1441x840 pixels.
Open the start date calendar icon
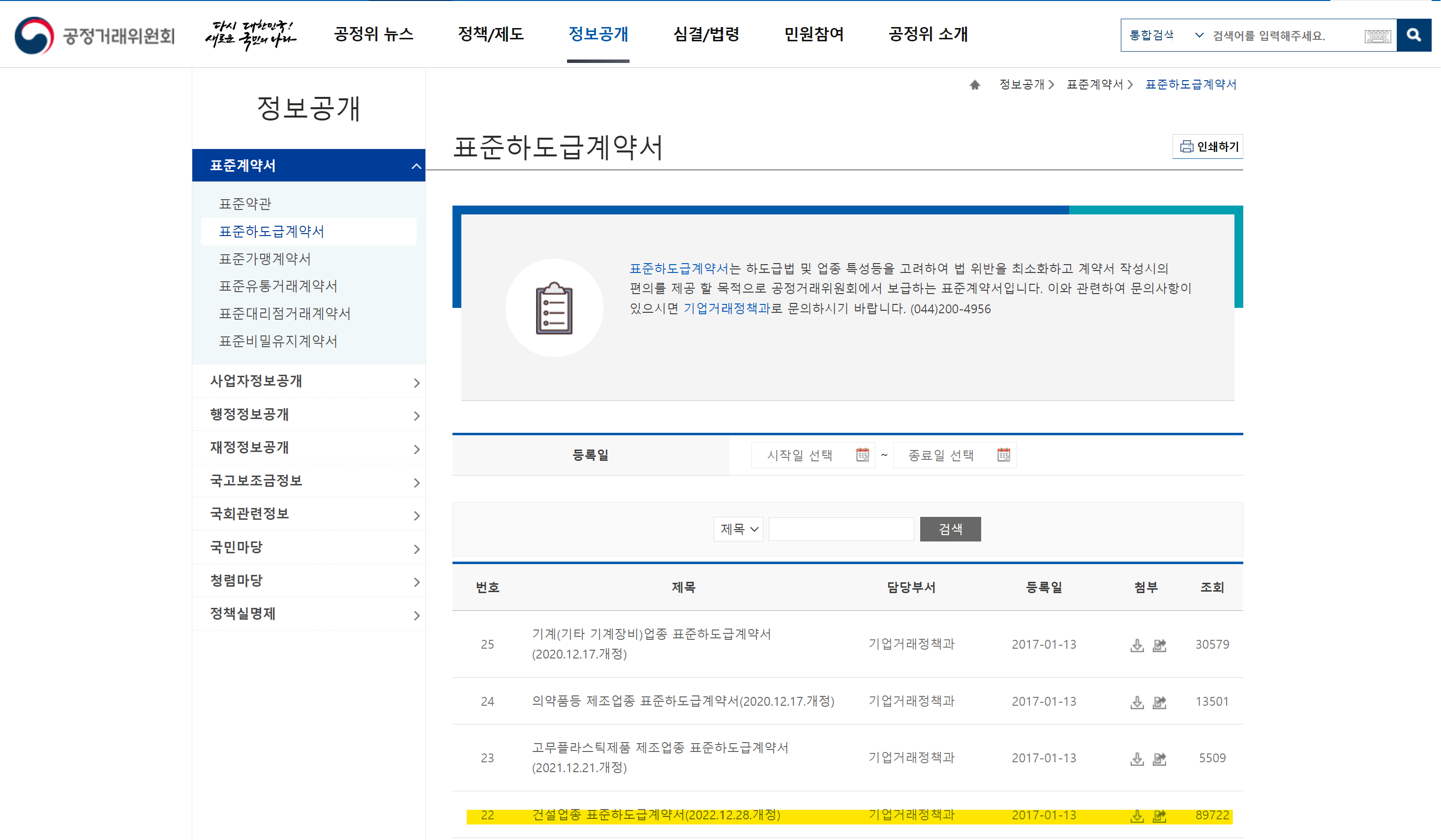(x=862, y=454)
